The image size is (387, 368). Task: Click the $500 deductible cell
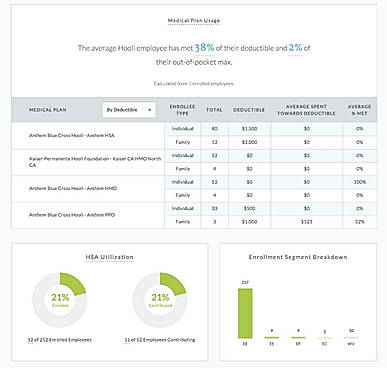[x=249, y=208]
